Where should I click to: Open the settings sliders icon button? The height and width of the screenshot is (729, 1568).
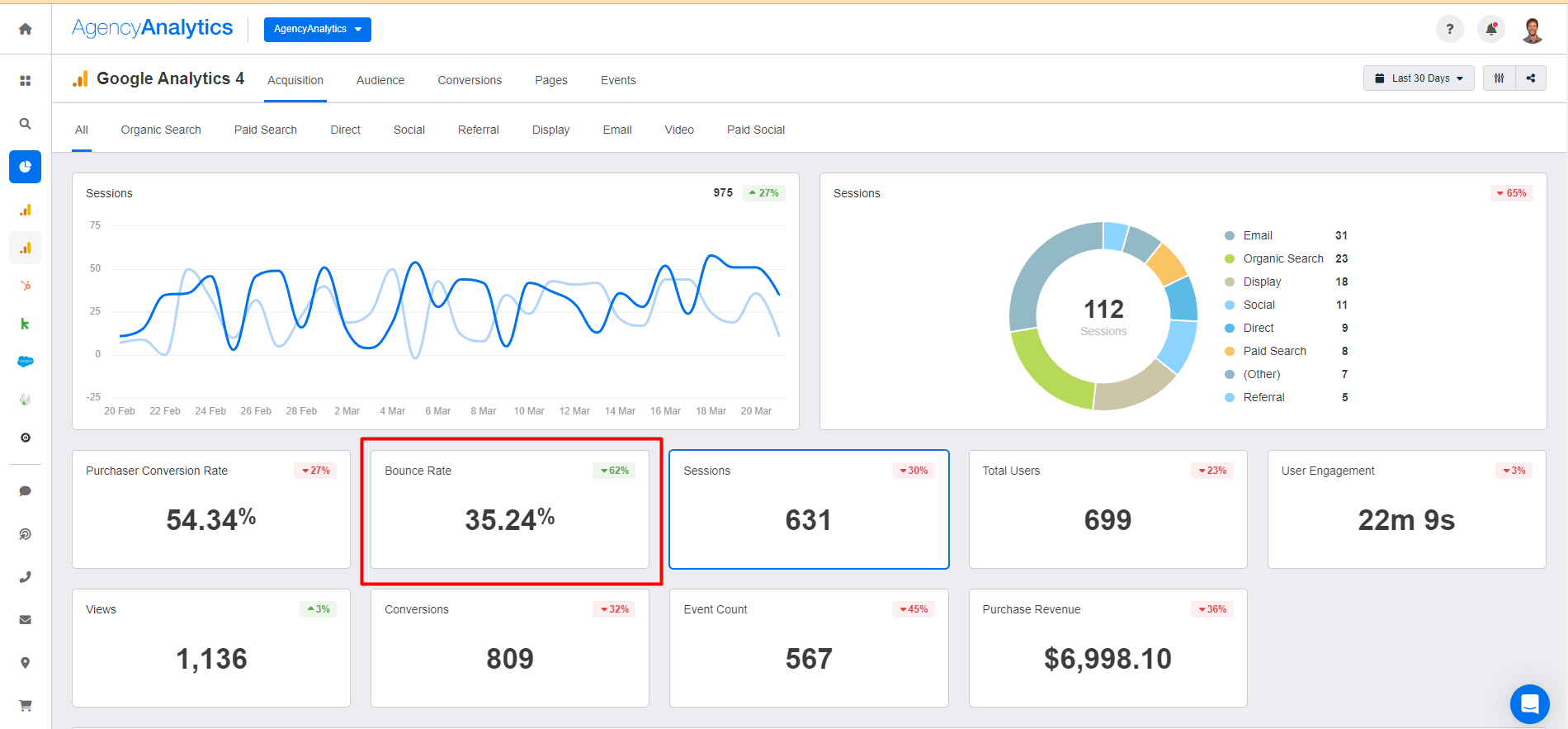point(1499,78)
